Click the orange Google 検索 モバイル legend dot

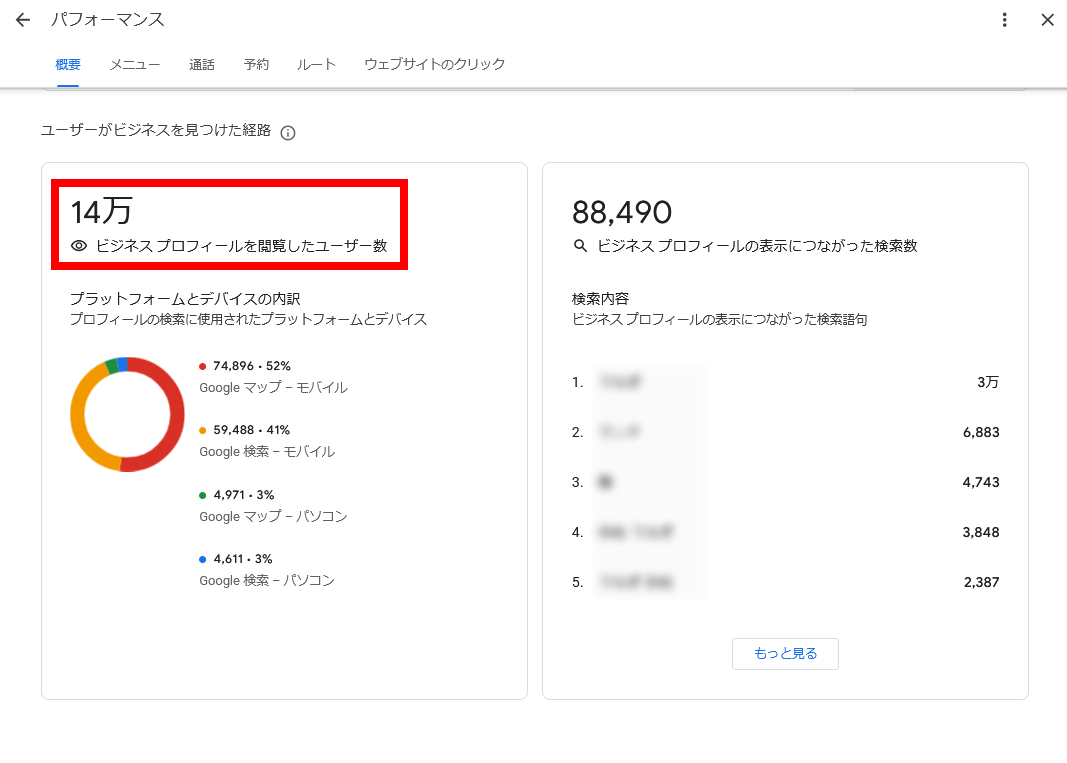point(203,431)
